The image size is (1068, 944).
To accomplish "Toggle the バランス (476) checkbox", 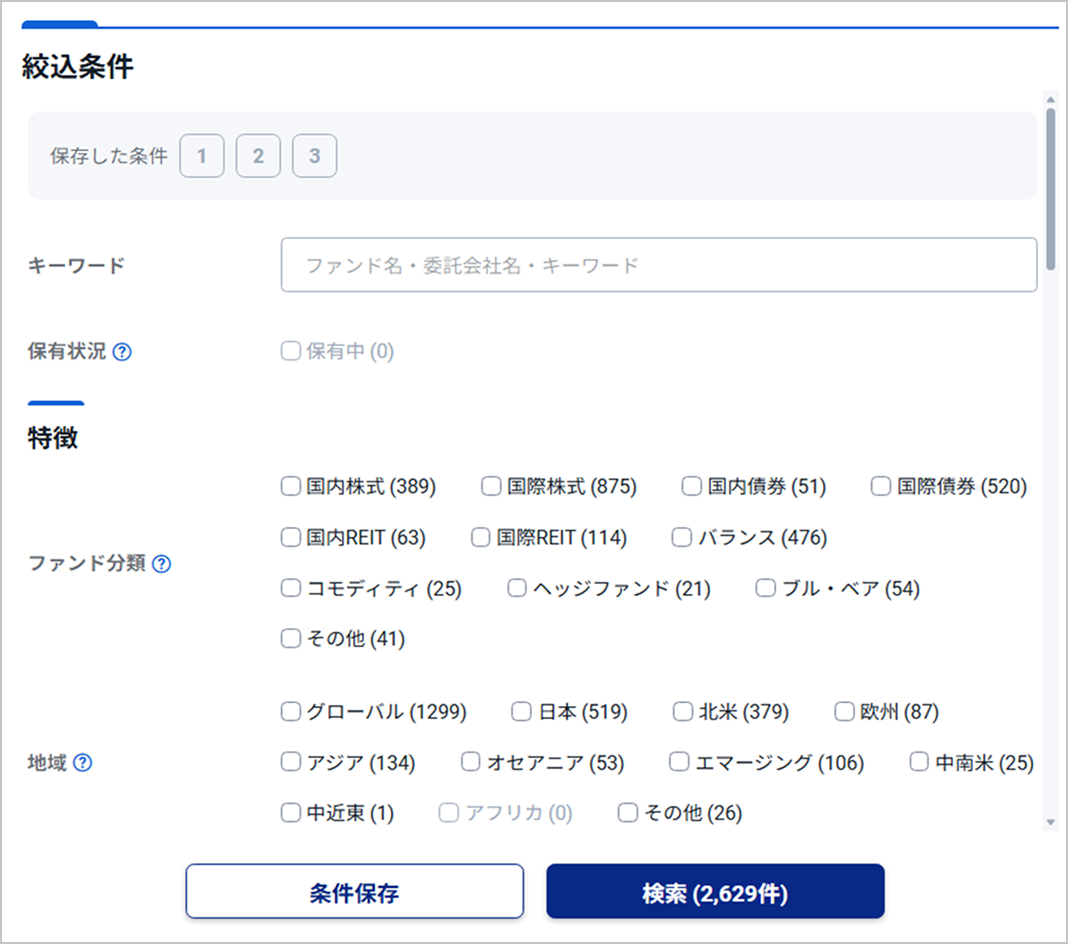I will coord(682,538).
